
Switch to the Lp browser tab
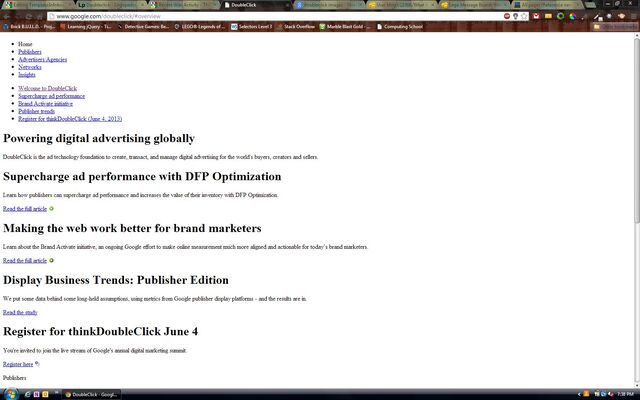[x=110, y=5]
